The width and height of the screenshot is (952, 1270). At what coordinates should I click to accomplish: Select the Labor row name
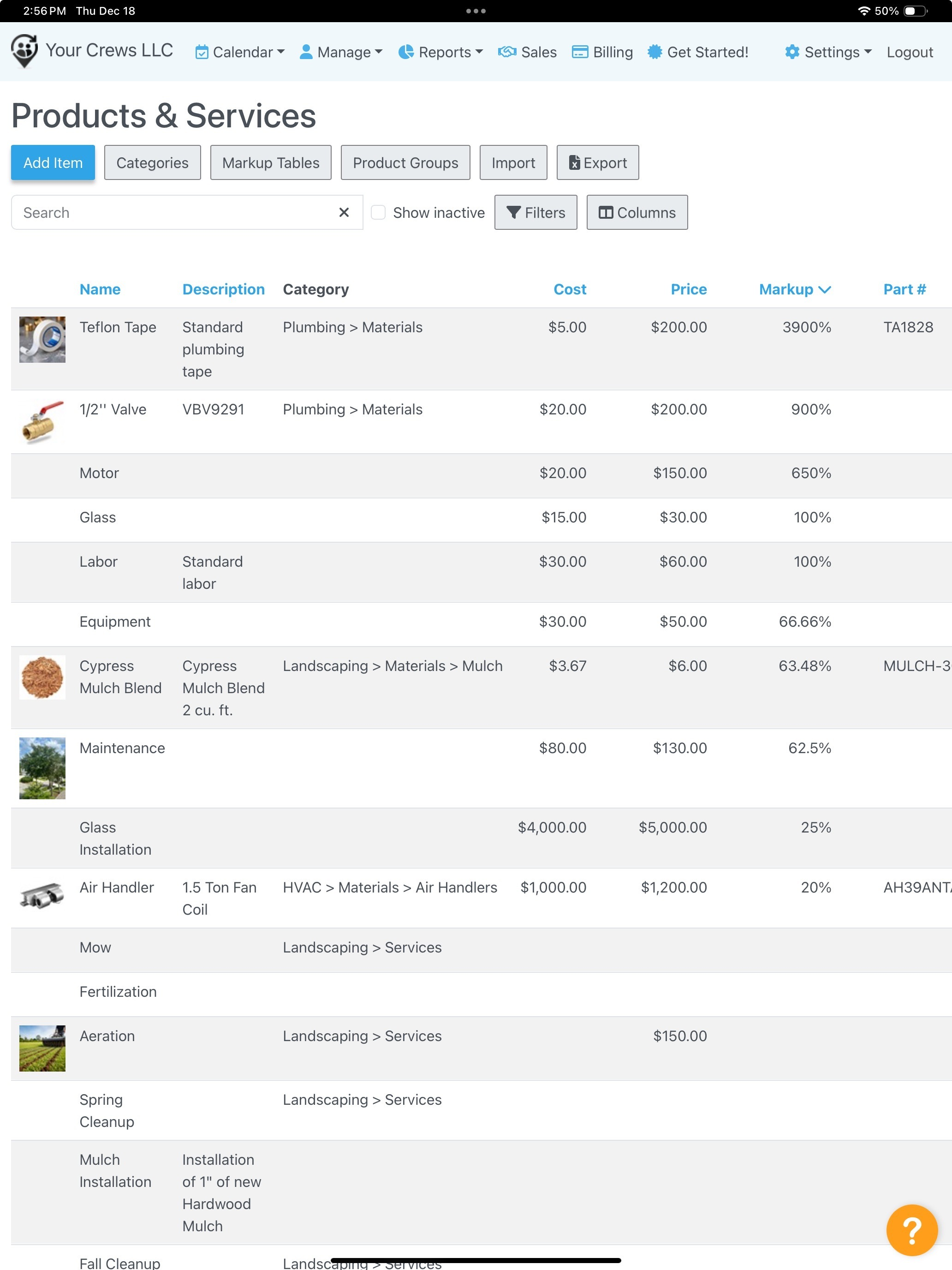[99, 562]
